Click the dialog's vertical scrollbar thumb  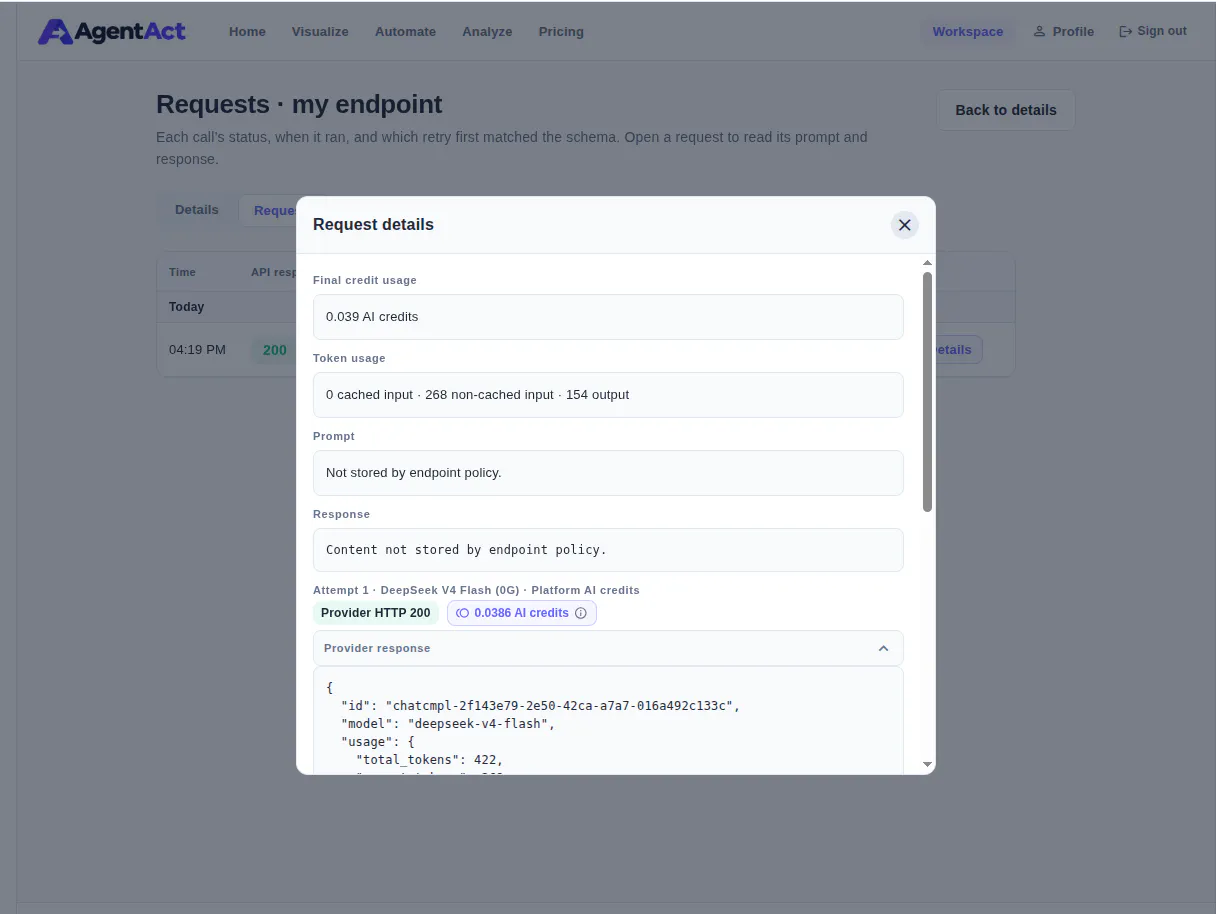pos(927,392)
